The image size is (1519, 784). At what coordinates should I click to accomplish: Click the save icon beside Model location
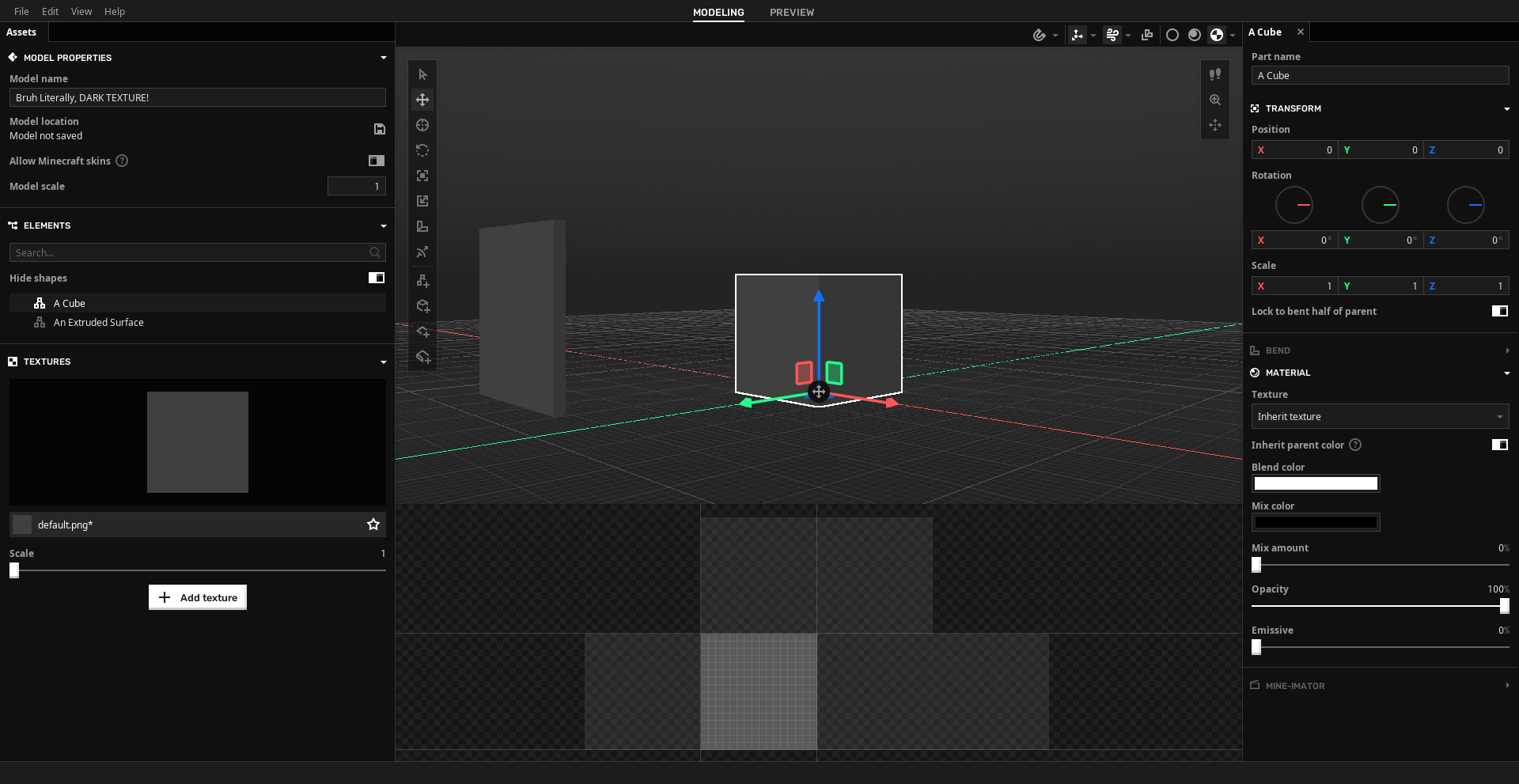coord(380,129)
